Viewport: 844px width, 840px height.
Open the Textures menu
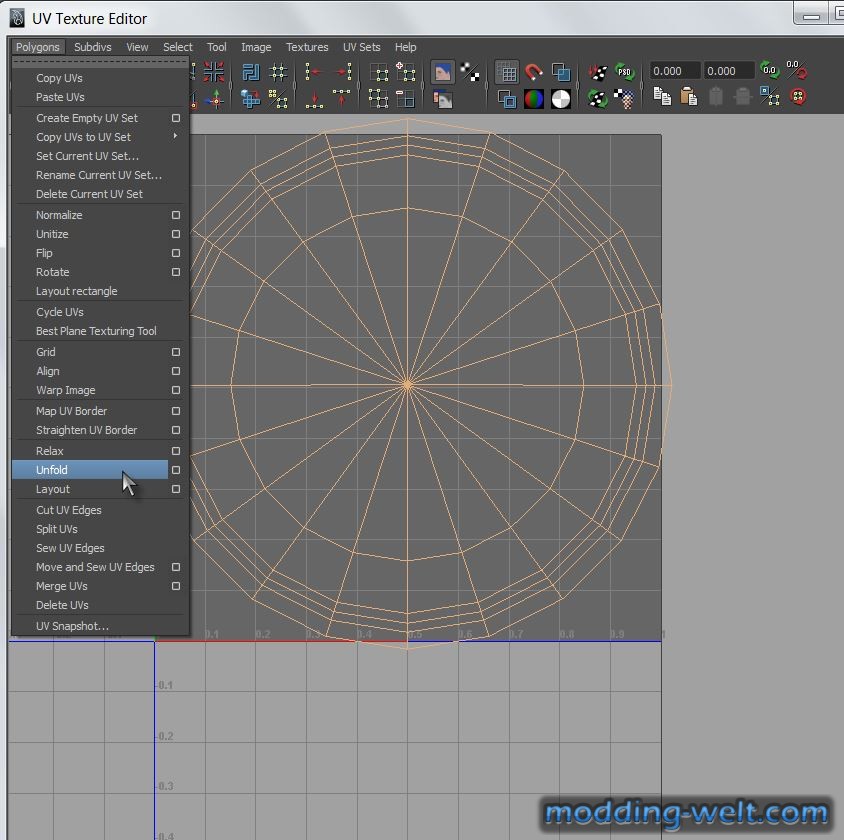[307, 47]
